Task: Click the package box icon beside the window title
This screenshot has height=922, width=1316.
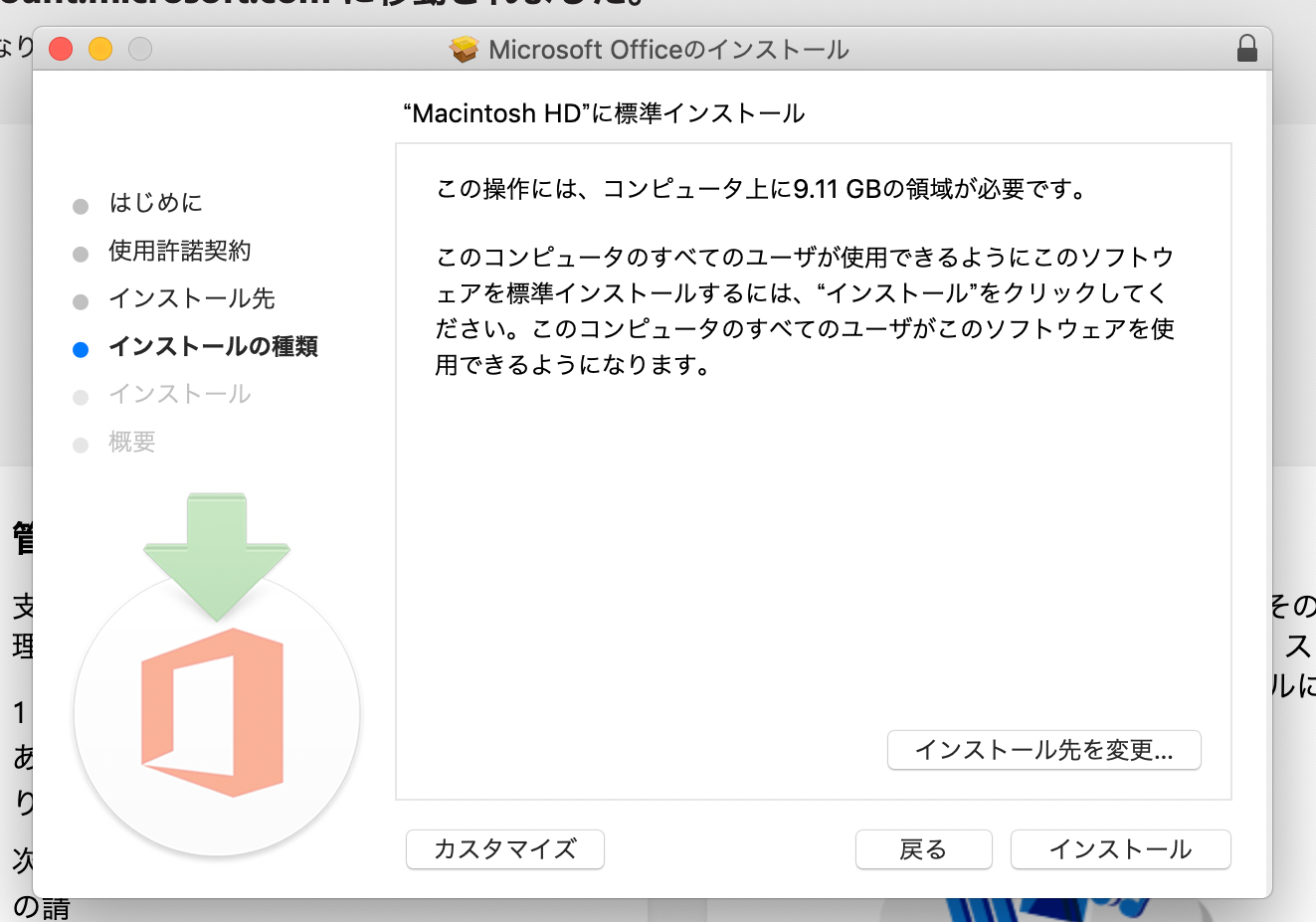Action: click(465, 49)
